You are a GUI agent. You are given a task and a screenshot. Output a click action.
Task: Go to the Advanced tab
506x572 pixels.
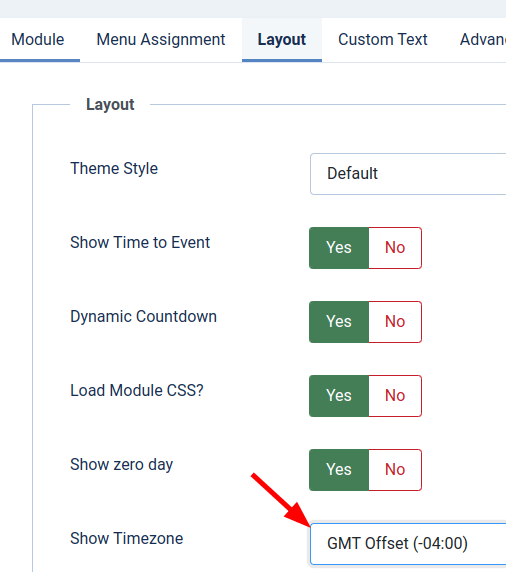point(483,40)
